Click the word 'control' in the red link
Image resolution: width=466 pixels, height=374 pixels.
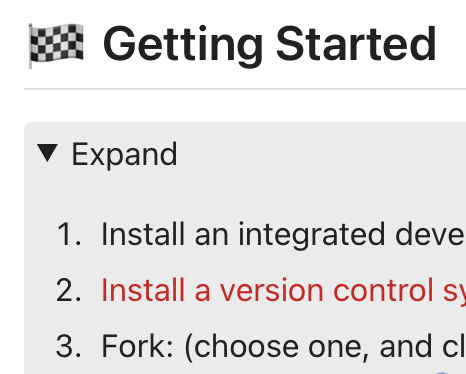pos(383,289)
